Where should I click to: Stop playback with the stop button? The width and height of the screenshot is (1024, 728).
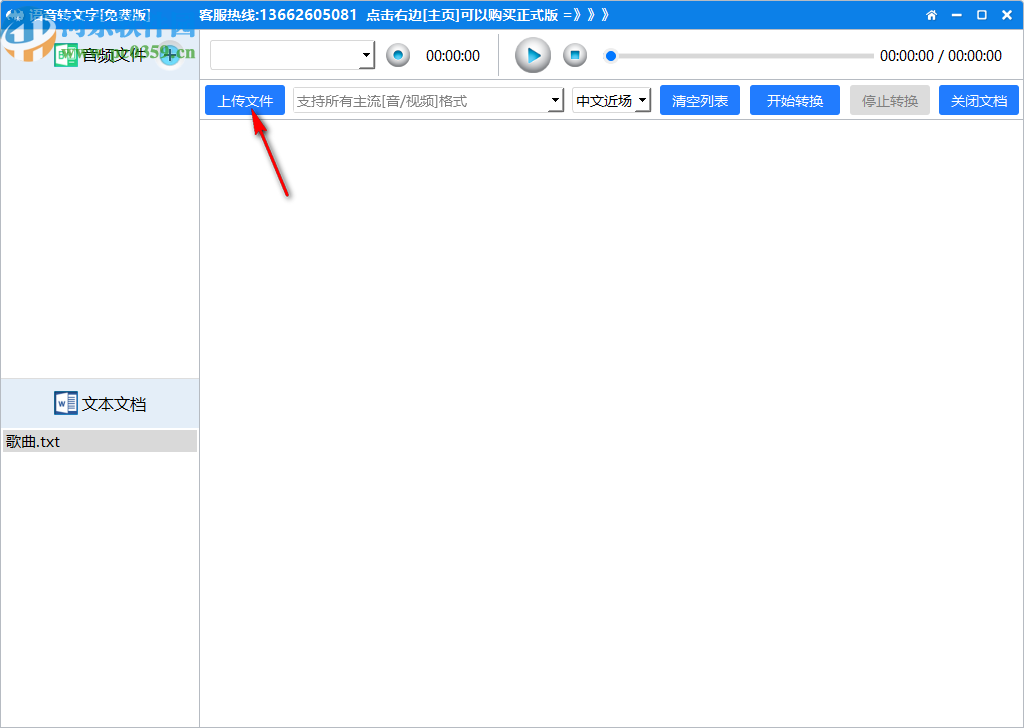(x=575, y=55)
